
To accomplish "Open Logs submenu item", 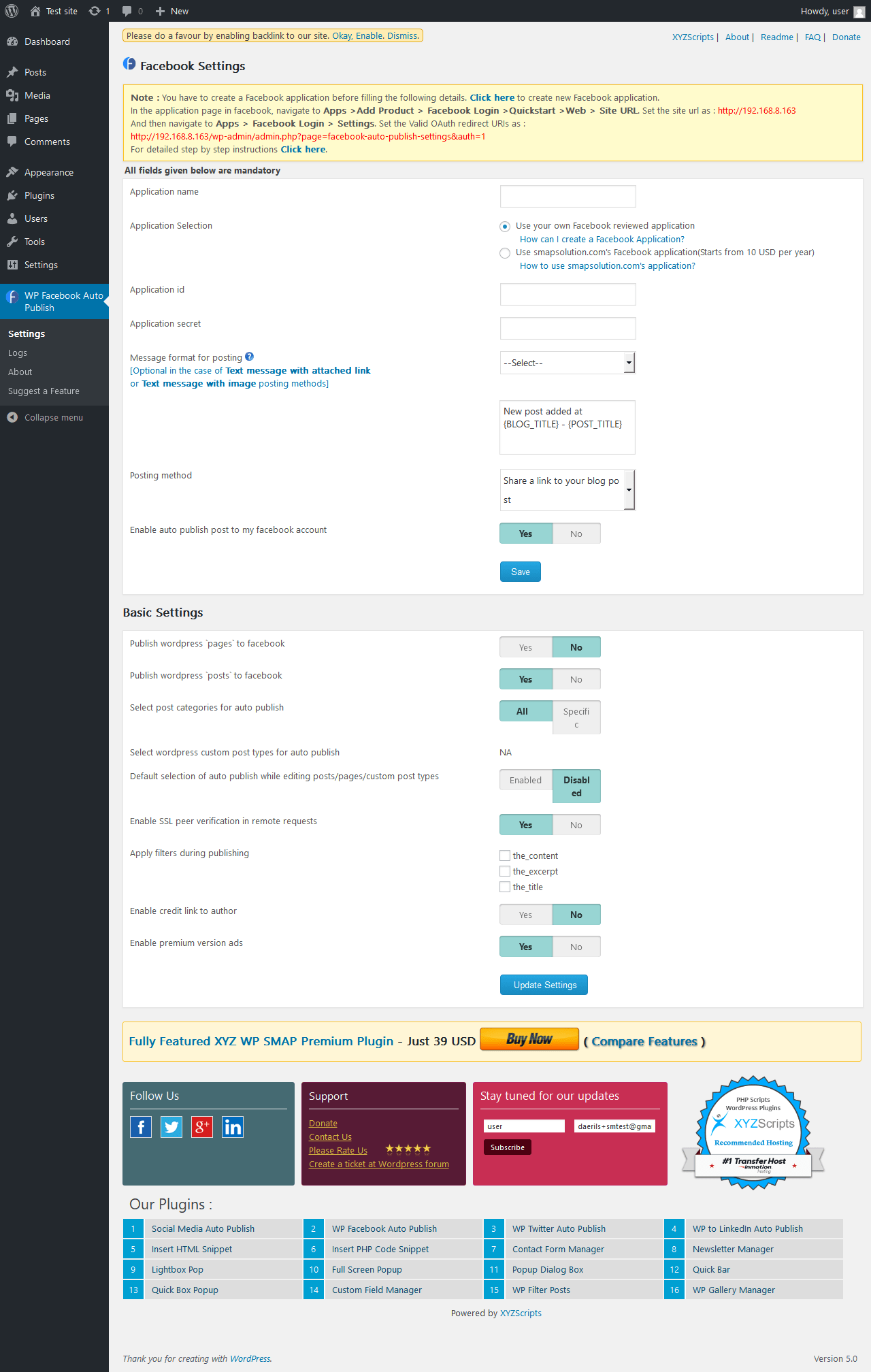I will [18, 353].
